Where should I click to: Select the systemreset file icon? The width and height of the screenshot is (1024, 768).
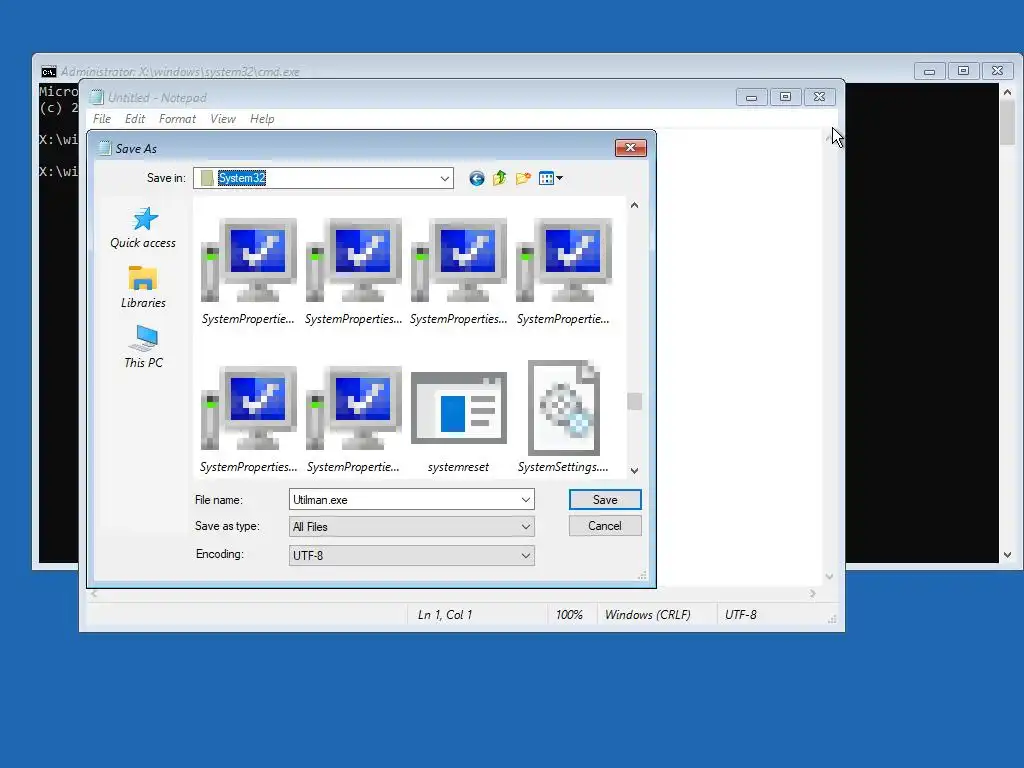[x=458, y=408]
